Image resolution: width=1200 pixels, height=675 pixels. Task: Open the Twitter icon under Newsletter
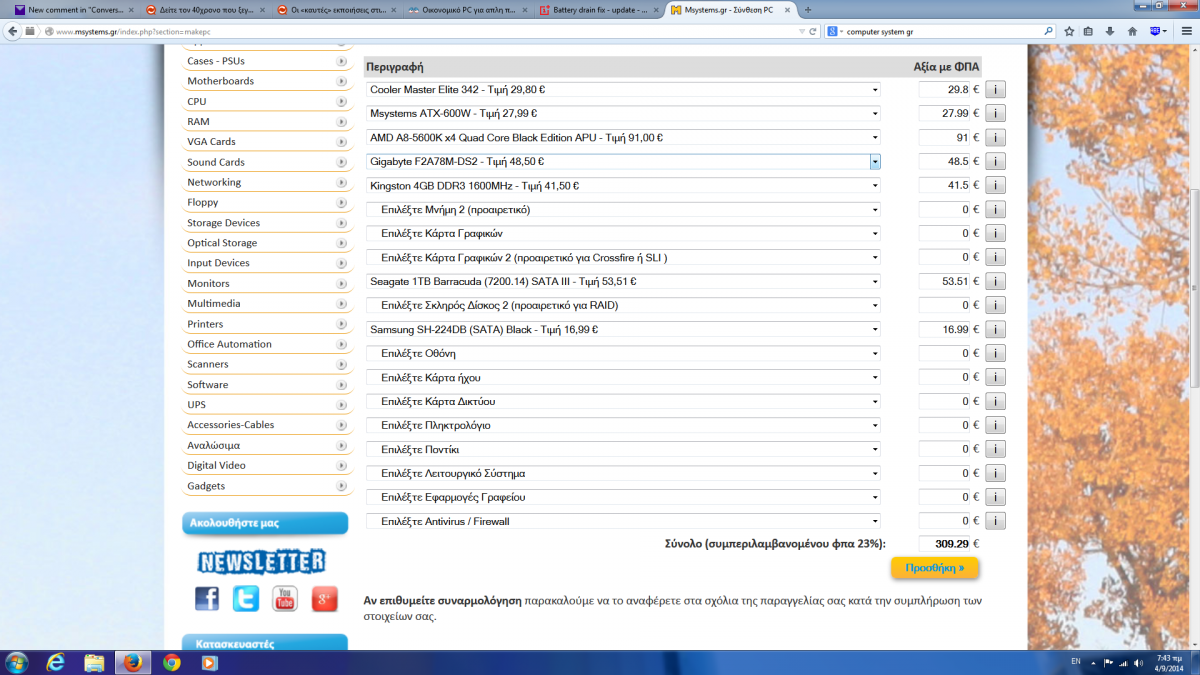246,599
